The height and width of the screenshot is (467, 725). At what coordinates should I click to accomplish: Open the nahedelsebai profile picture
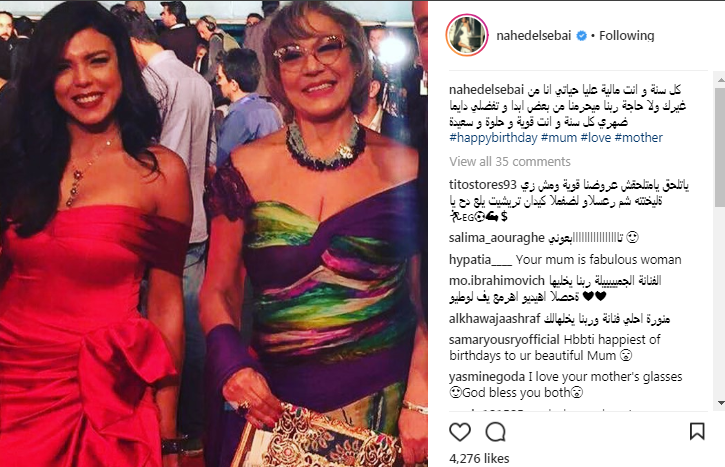(467, 35)
